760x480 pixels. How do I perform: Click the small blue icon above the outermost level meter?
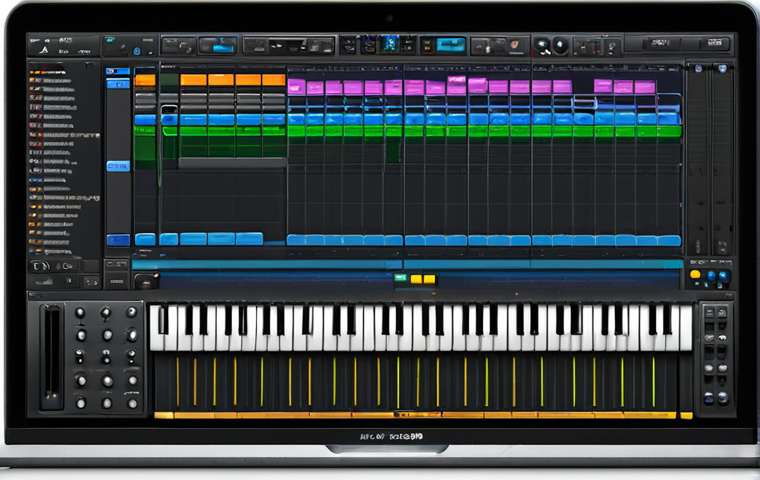tap(722, 69)
